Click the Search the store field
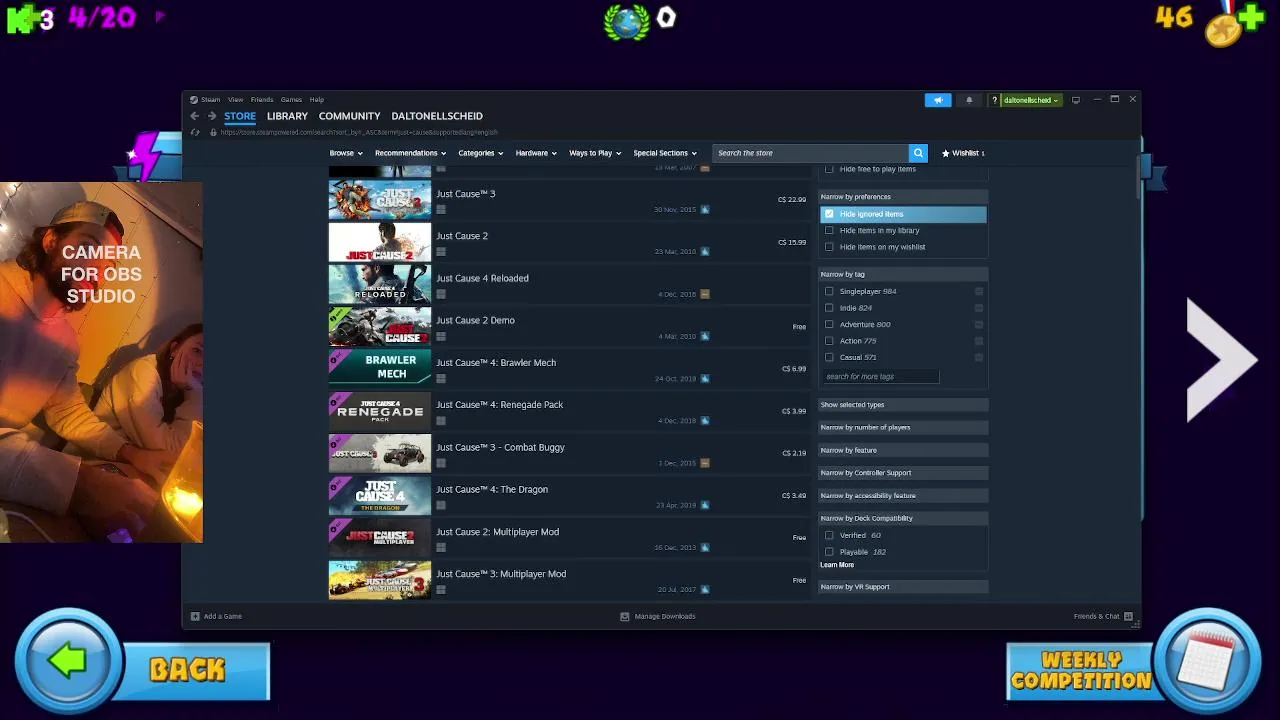 810,153
